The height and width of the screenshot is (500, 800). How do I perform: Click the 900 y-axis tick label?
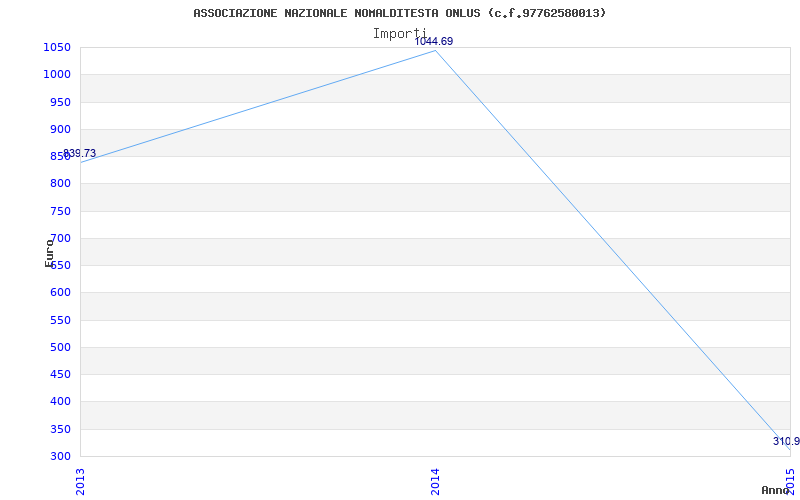point(60,129)
